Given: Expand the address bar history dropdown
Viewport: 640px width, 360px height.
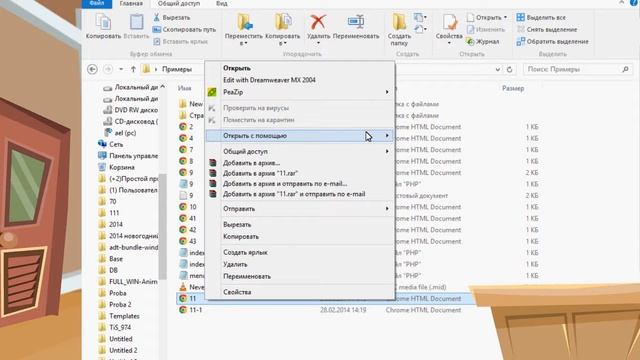Looking at the screenshot, I should [498, 69].
